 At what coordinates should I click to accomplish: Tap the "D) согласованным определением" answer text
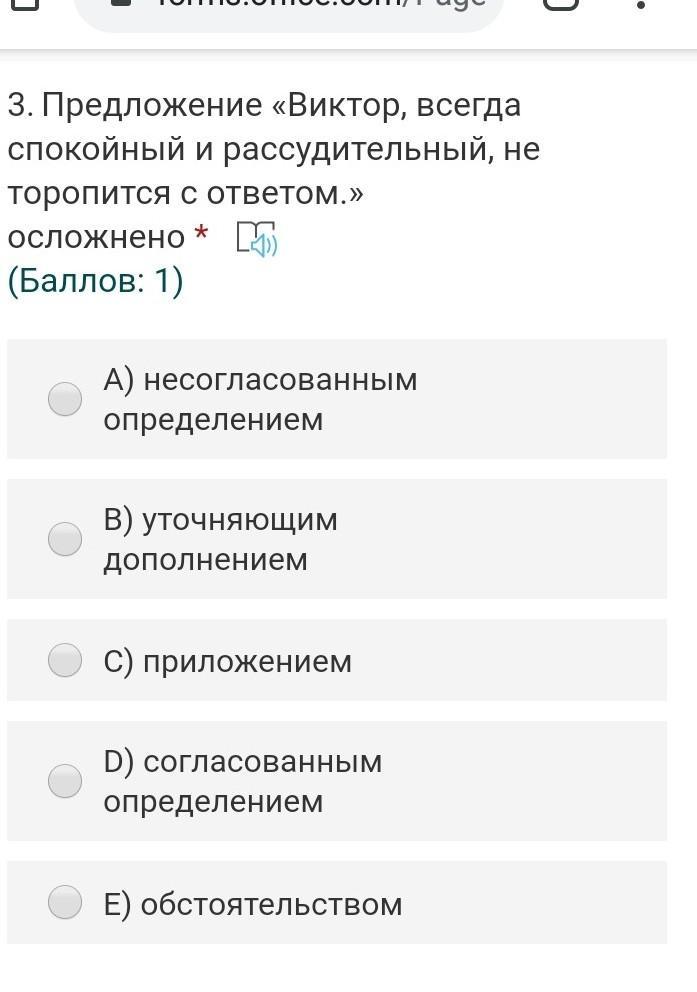click(x=242, y=781)
